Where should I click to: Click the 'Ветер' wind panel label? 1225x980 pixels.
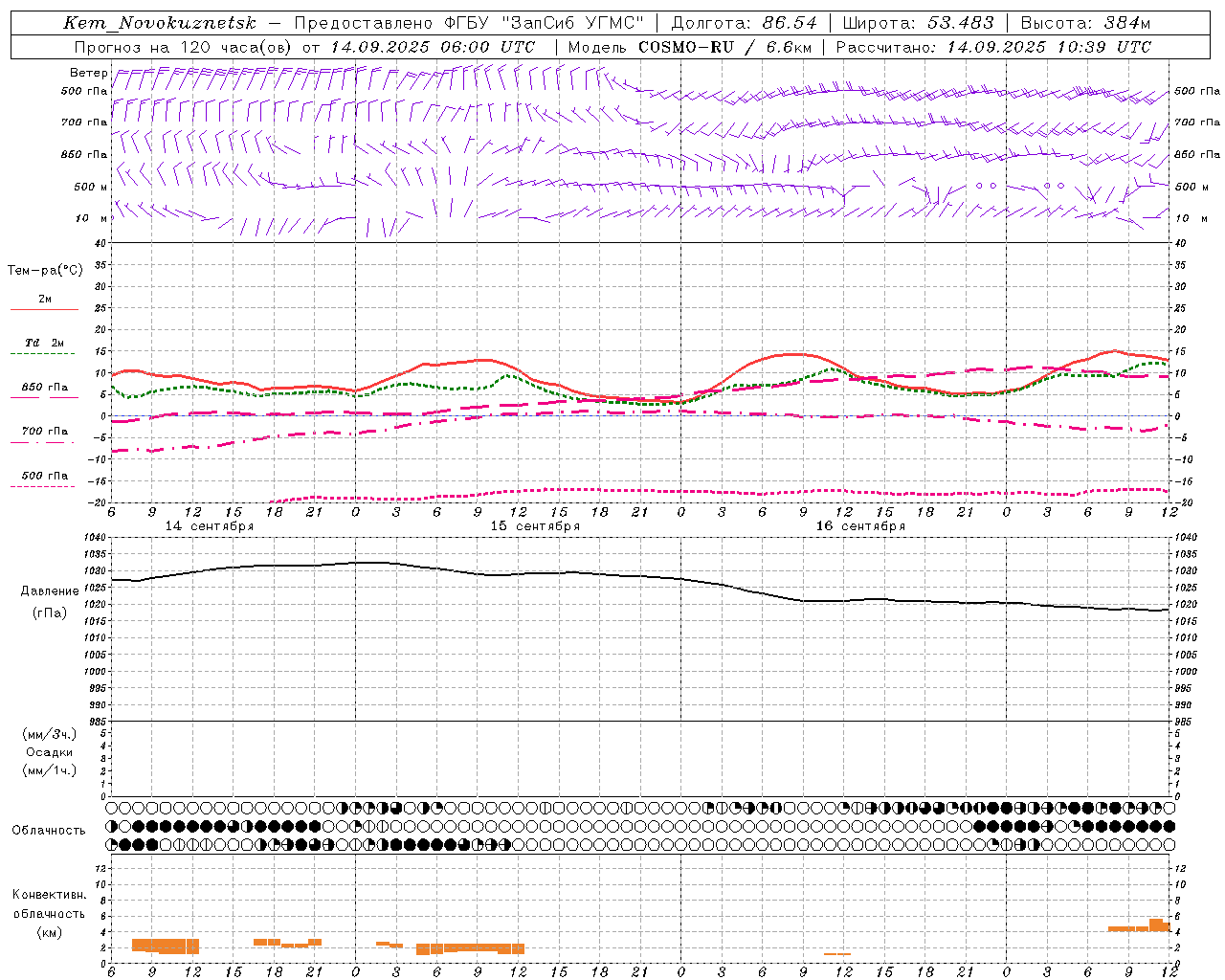tap(88, 73)
